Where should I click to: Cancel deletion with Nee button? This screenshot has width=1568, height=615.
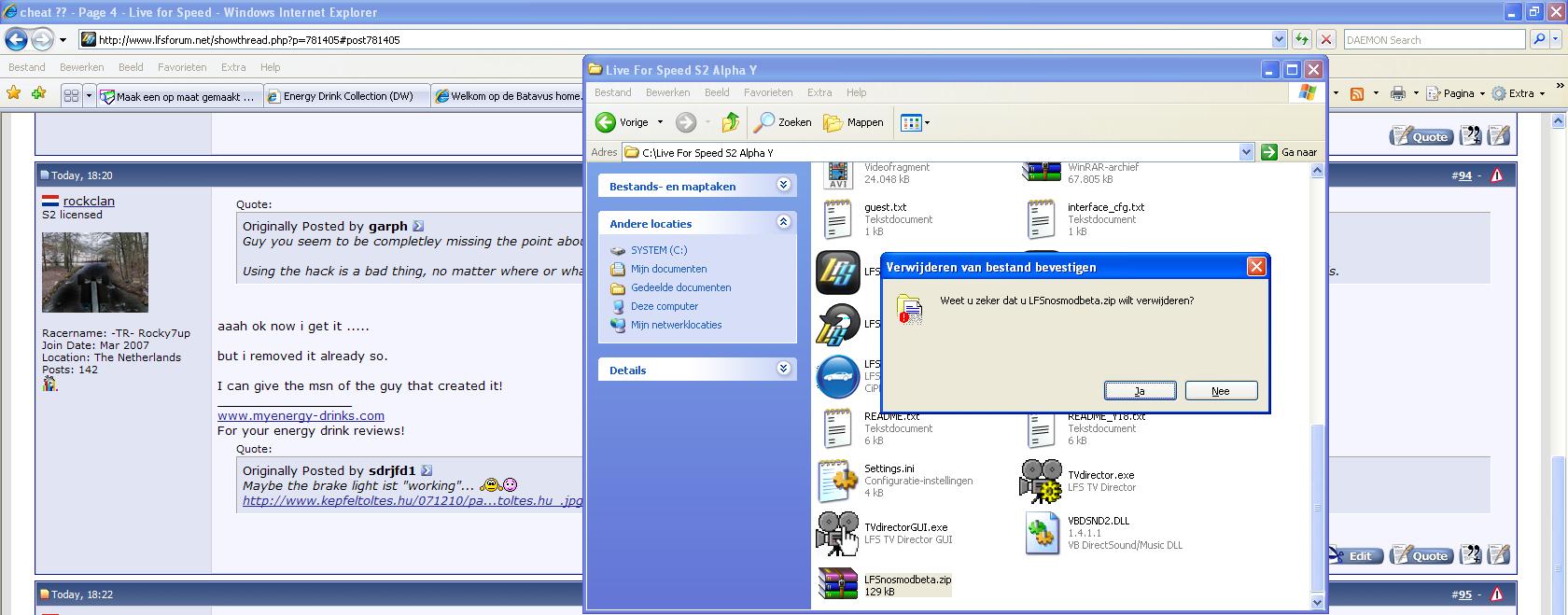point(1221,391)
